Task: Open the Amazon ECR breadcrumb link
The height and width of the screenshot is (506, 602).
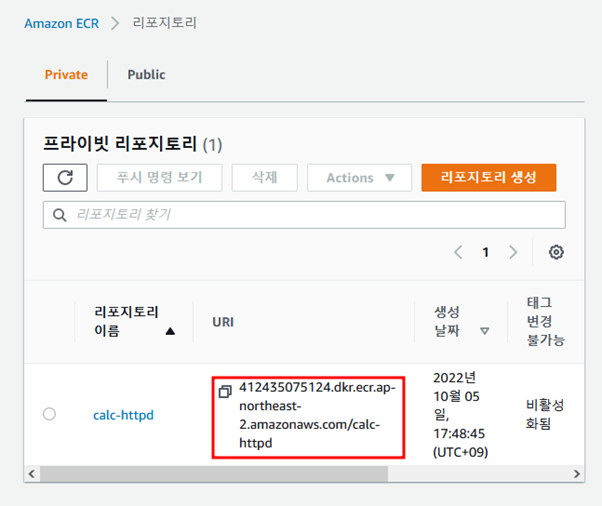Action: click(61, 23)
